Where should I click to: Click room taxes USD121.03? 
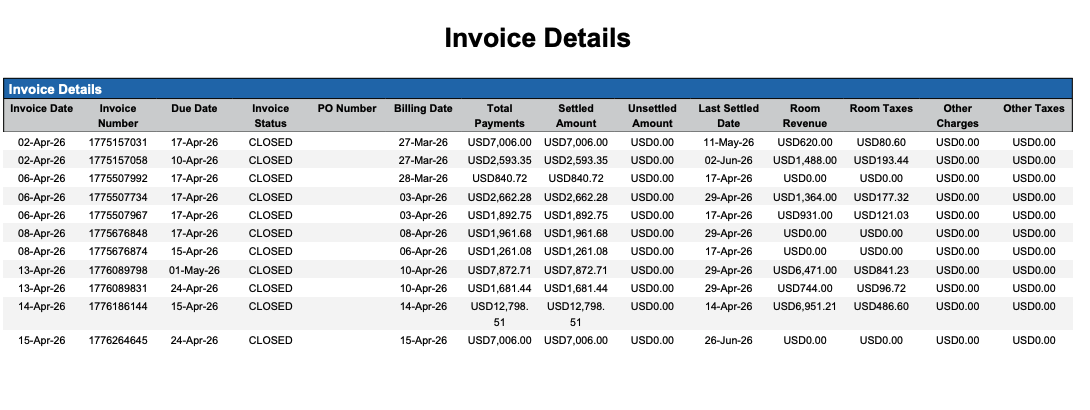click(881, 215)
